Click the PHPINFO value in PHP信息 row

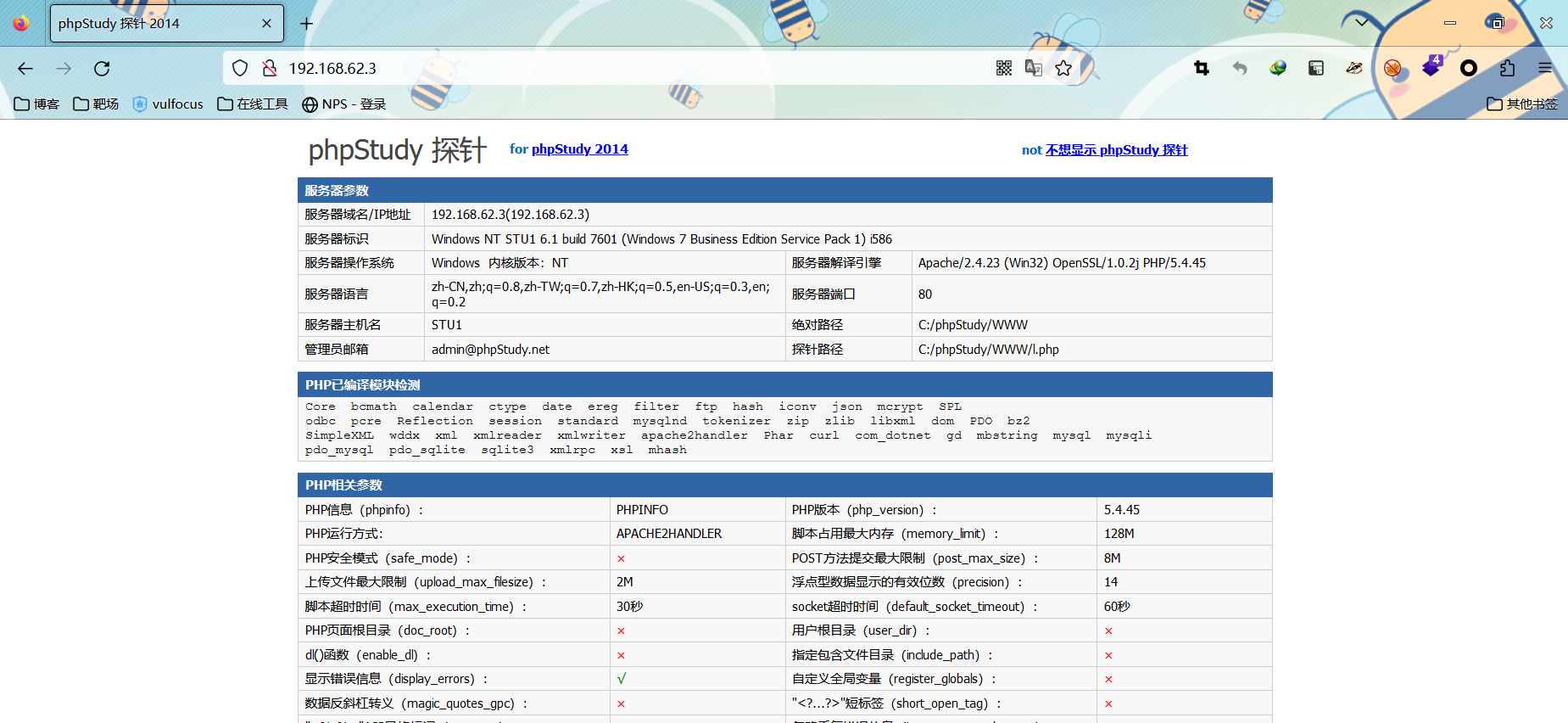point(642,510)
